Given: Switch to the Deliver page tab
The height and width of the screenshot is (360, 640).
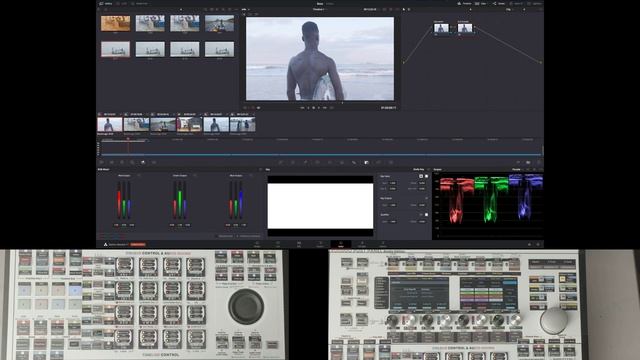Looking at the screenshot, I should pos(383,244).
